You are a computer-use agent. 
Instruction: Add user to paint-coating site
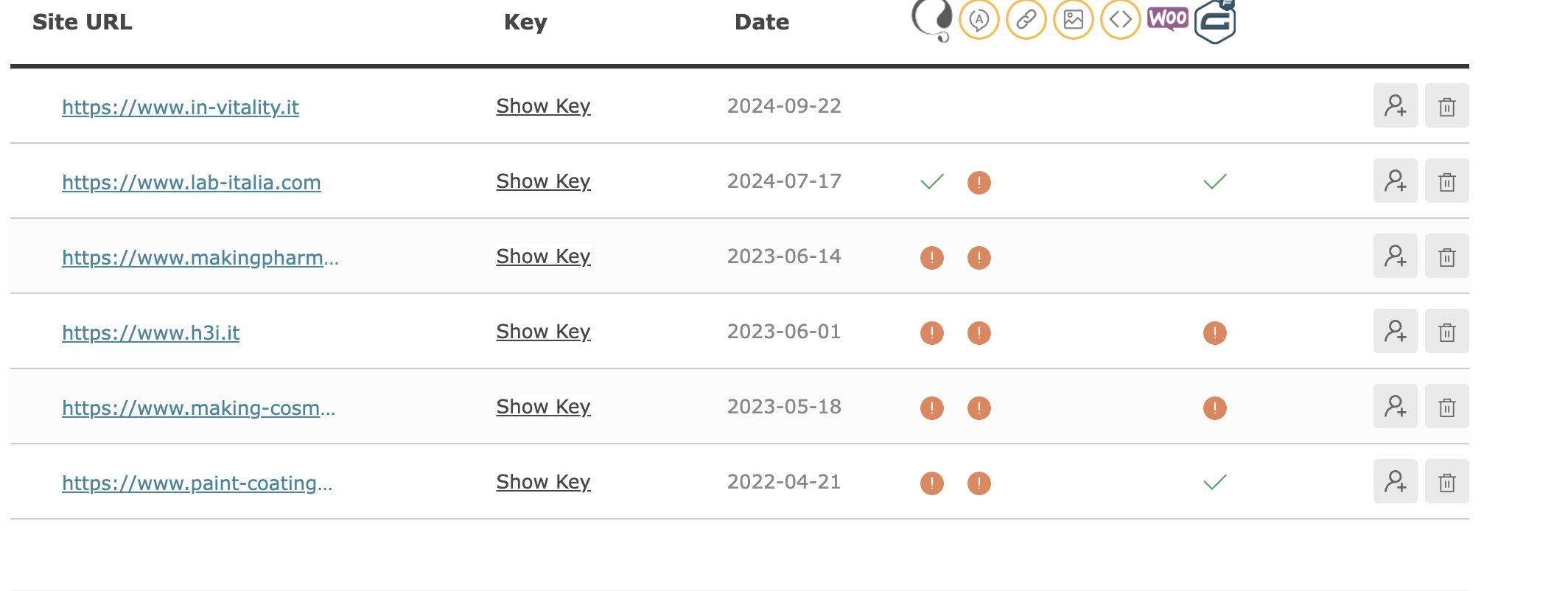1396,482
